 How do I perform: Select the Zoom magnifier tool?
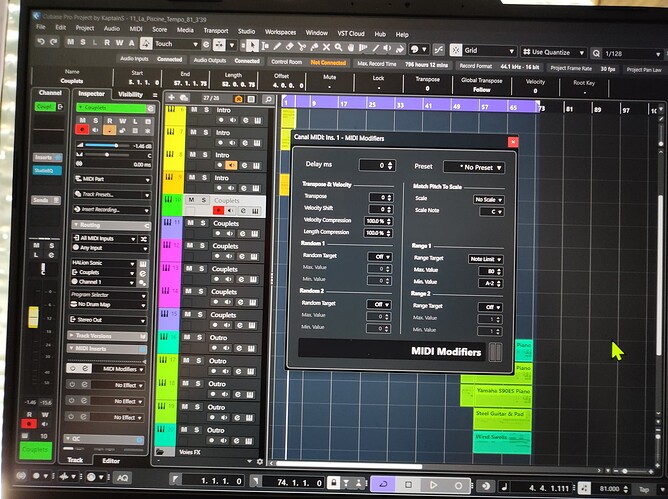tap(338, 47)
